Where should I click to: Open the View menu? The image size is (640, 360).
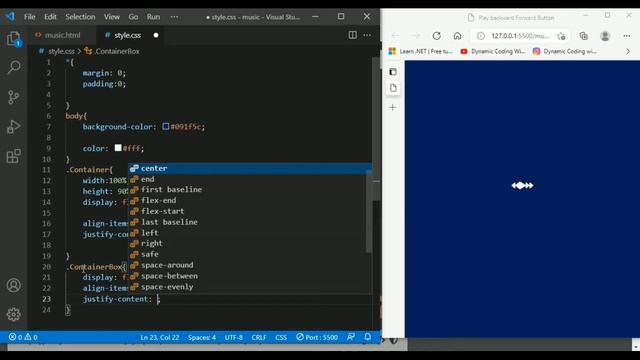[111, 17]
